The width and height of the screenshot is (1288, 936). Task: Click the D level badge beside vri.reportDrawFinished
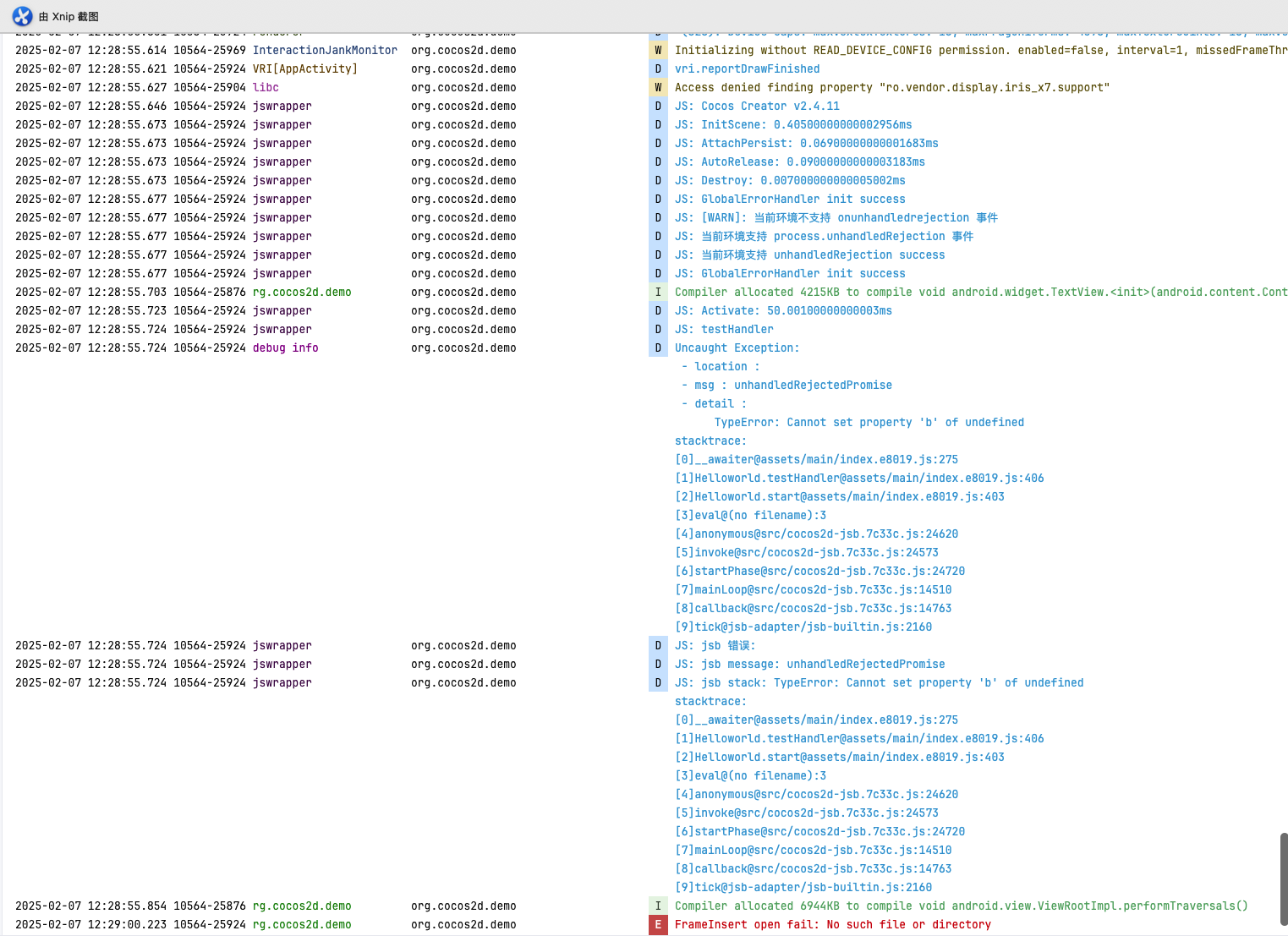pyautogui.click(x=658, y=69)
